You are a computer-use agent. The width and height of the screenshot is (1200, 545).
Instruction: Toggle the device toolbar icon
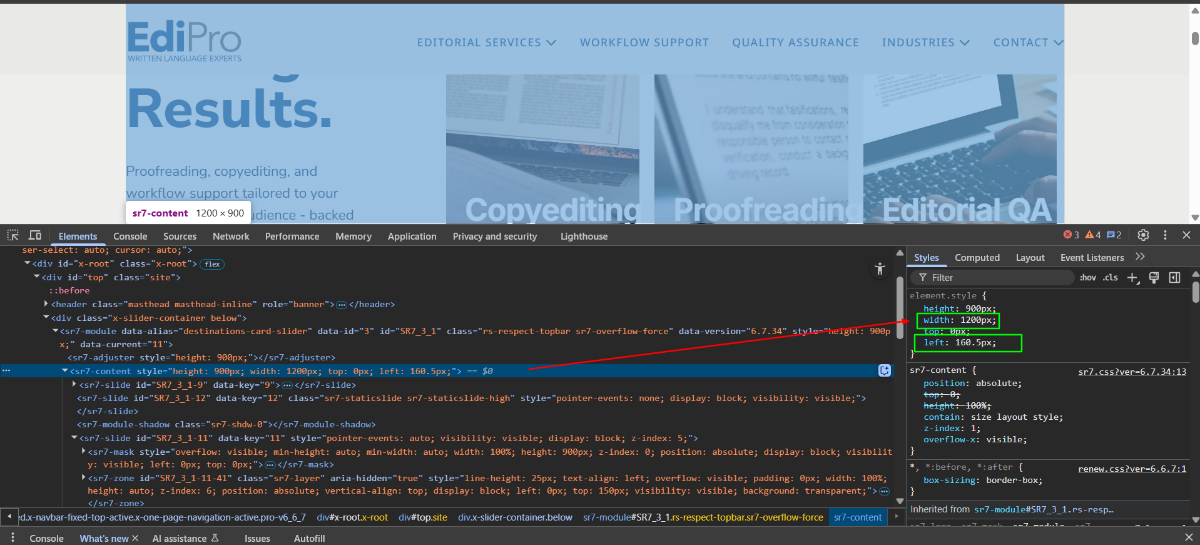(x=35, y=236)
